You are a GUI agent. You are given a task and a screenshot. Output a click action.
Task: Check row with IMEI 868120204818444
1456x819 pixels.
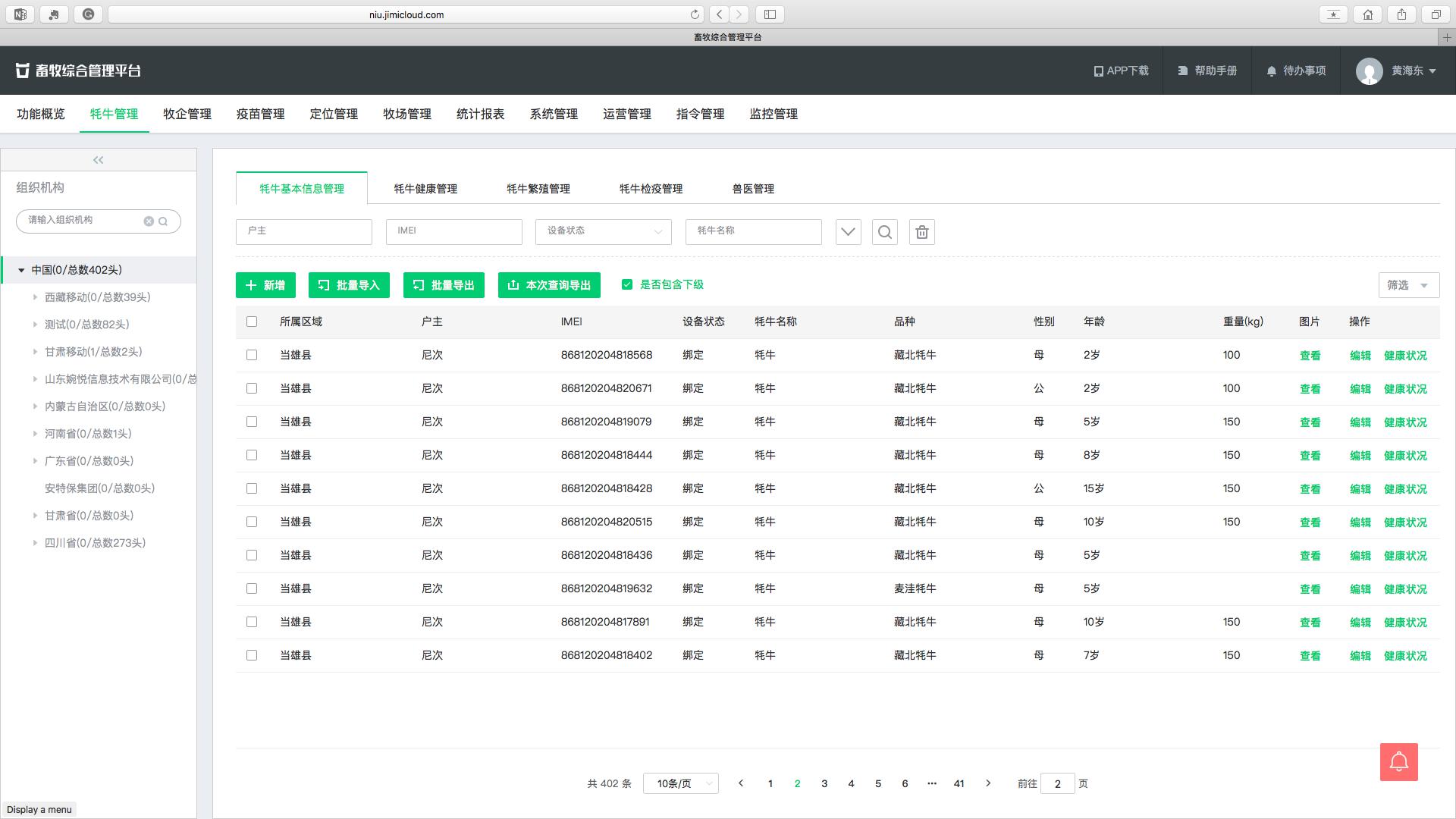click(x=252, y=455)
